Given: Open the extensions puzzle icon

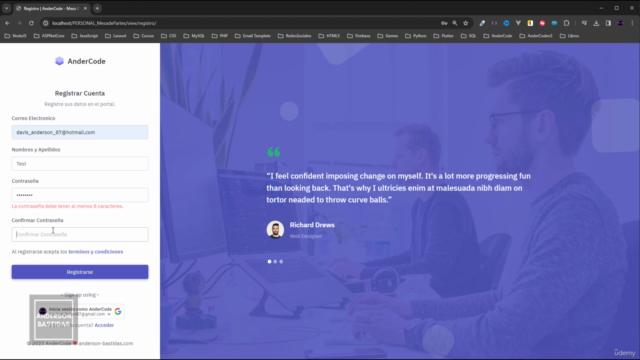Looking at the screenshot, I should (567, 23).
